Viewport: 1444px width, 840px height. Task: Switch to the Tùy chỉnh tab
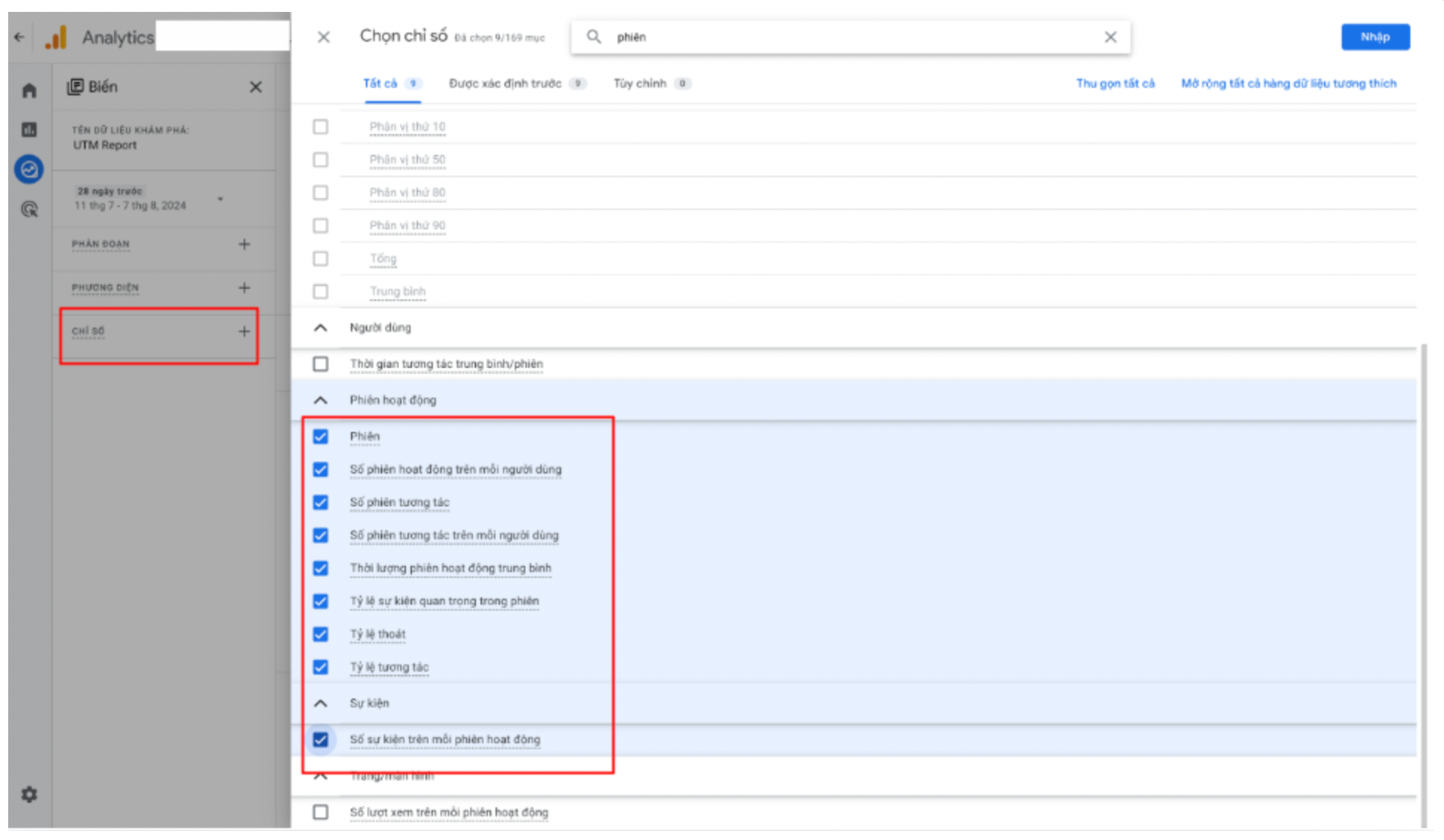tap(652, 83)
